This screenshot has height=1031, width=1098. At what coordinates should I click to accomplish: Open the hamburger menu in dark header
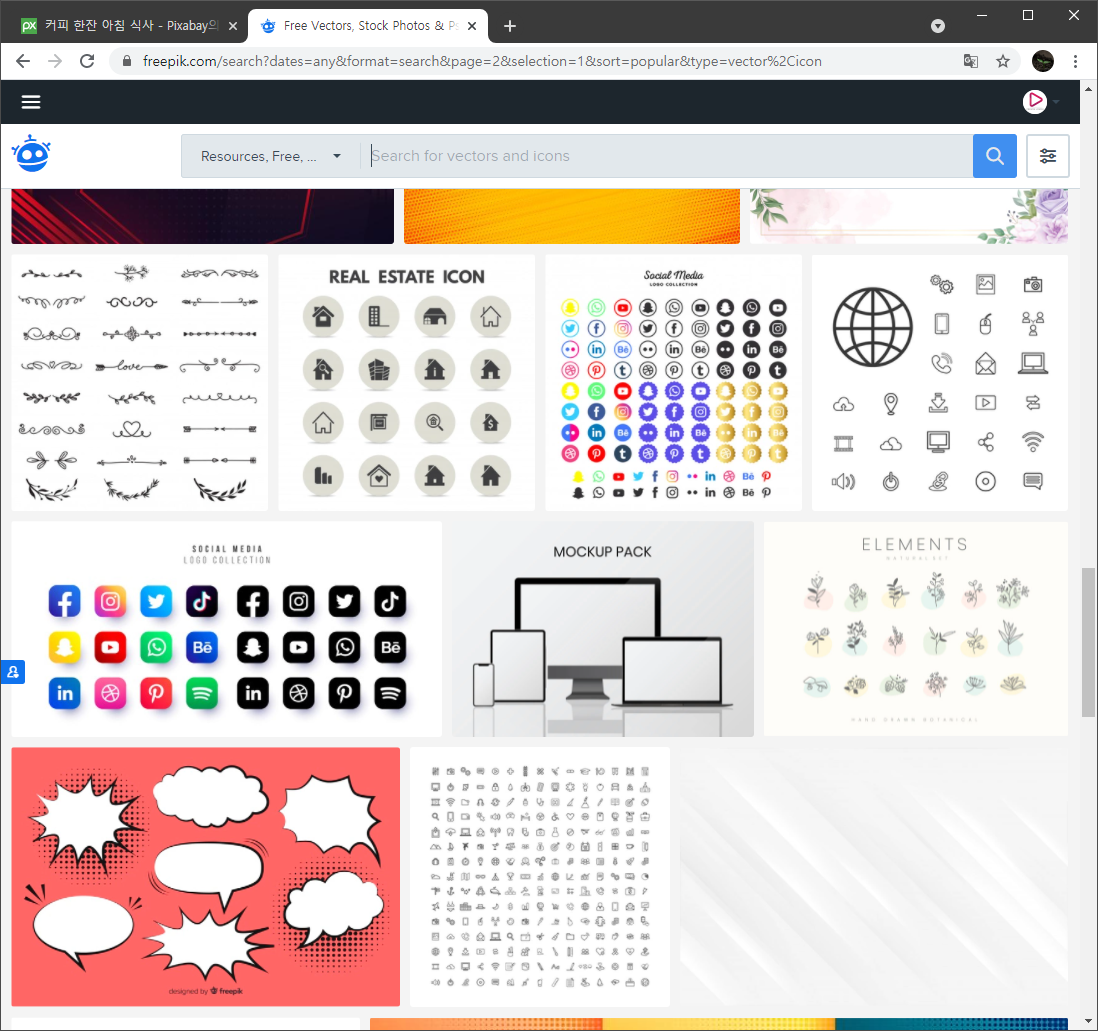pos(31,102)
